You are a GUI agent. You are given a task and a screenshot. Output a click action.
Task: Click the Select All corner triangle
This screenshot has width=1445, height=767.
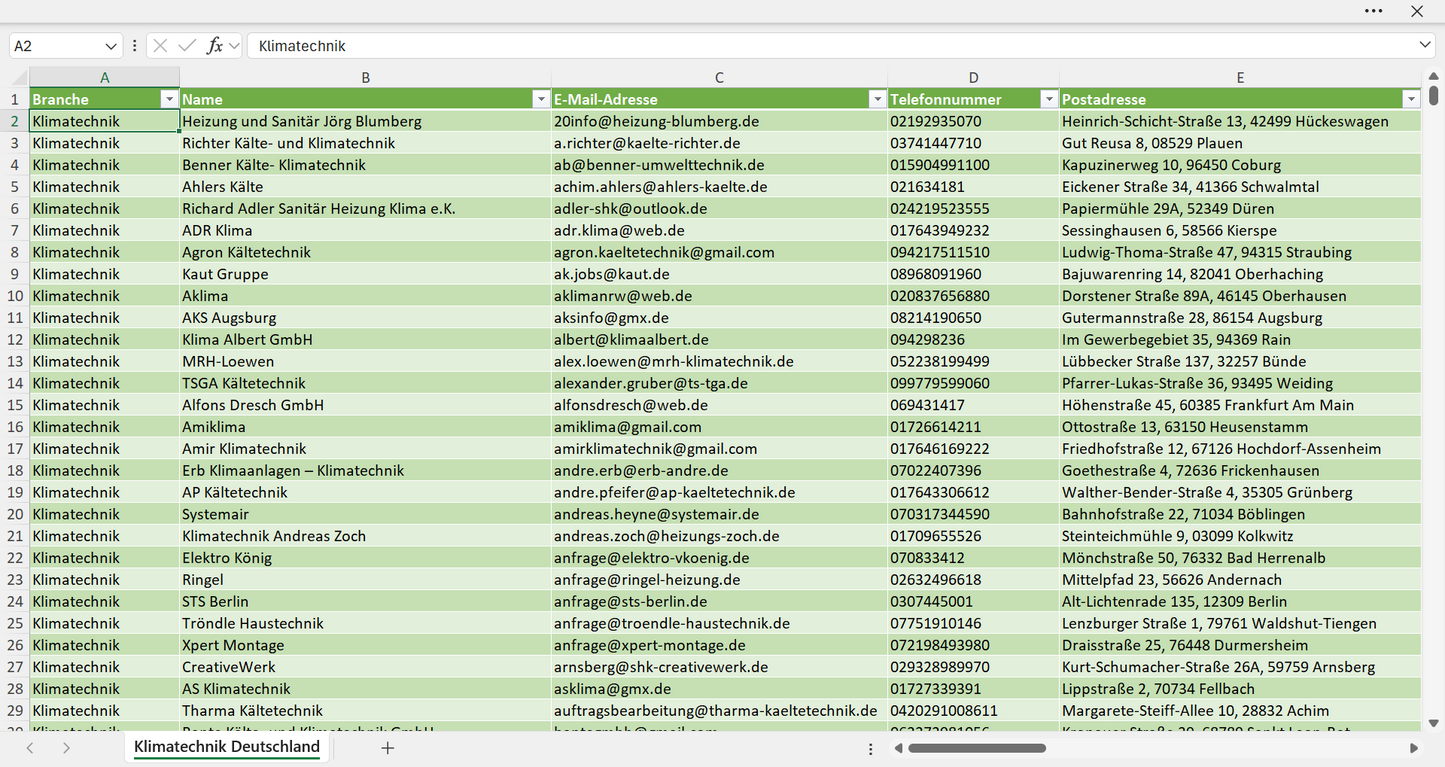click(x=19, y=78)
